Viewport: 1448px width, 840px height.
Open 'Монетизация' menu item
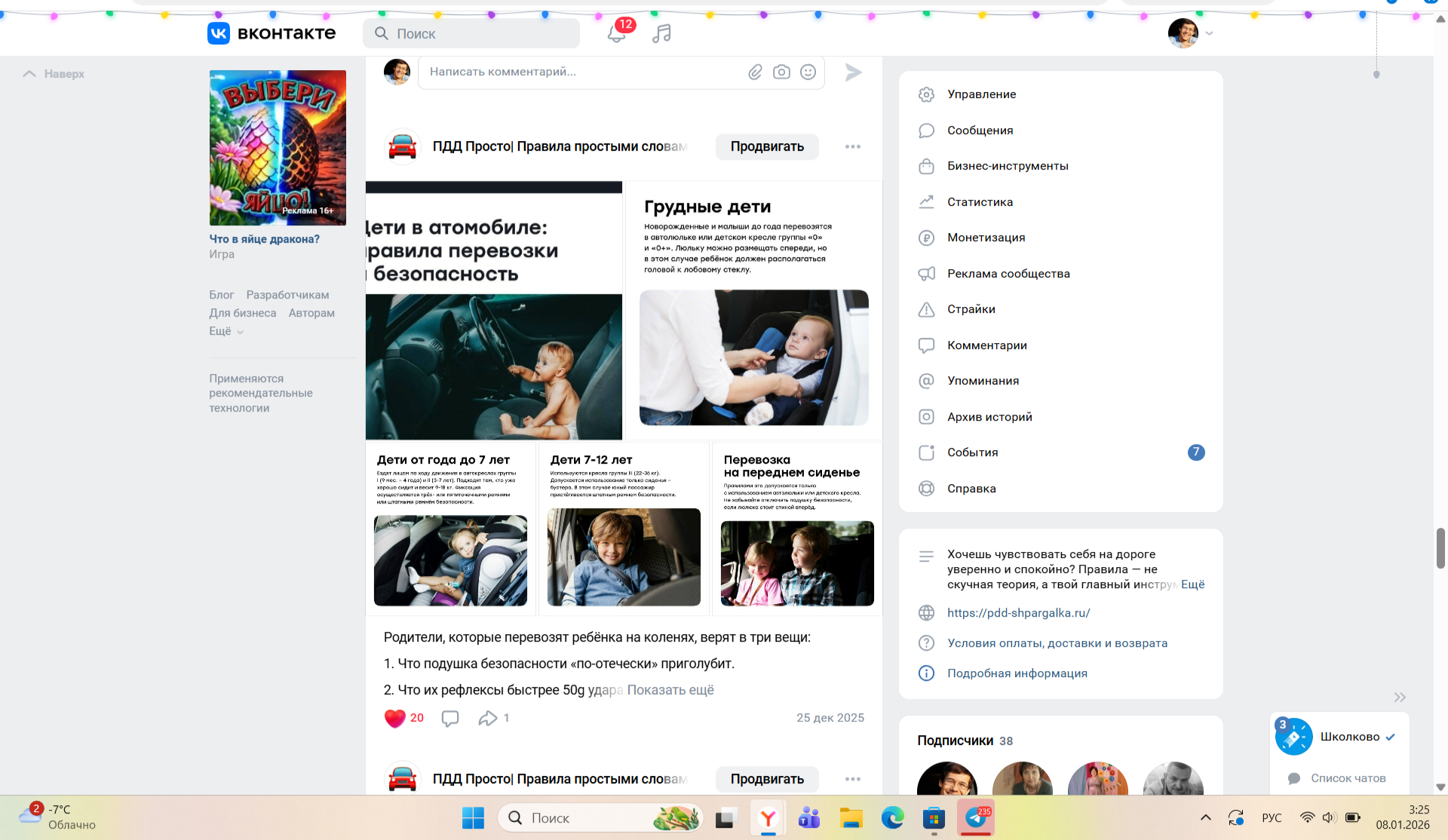(x=986, y=238)
